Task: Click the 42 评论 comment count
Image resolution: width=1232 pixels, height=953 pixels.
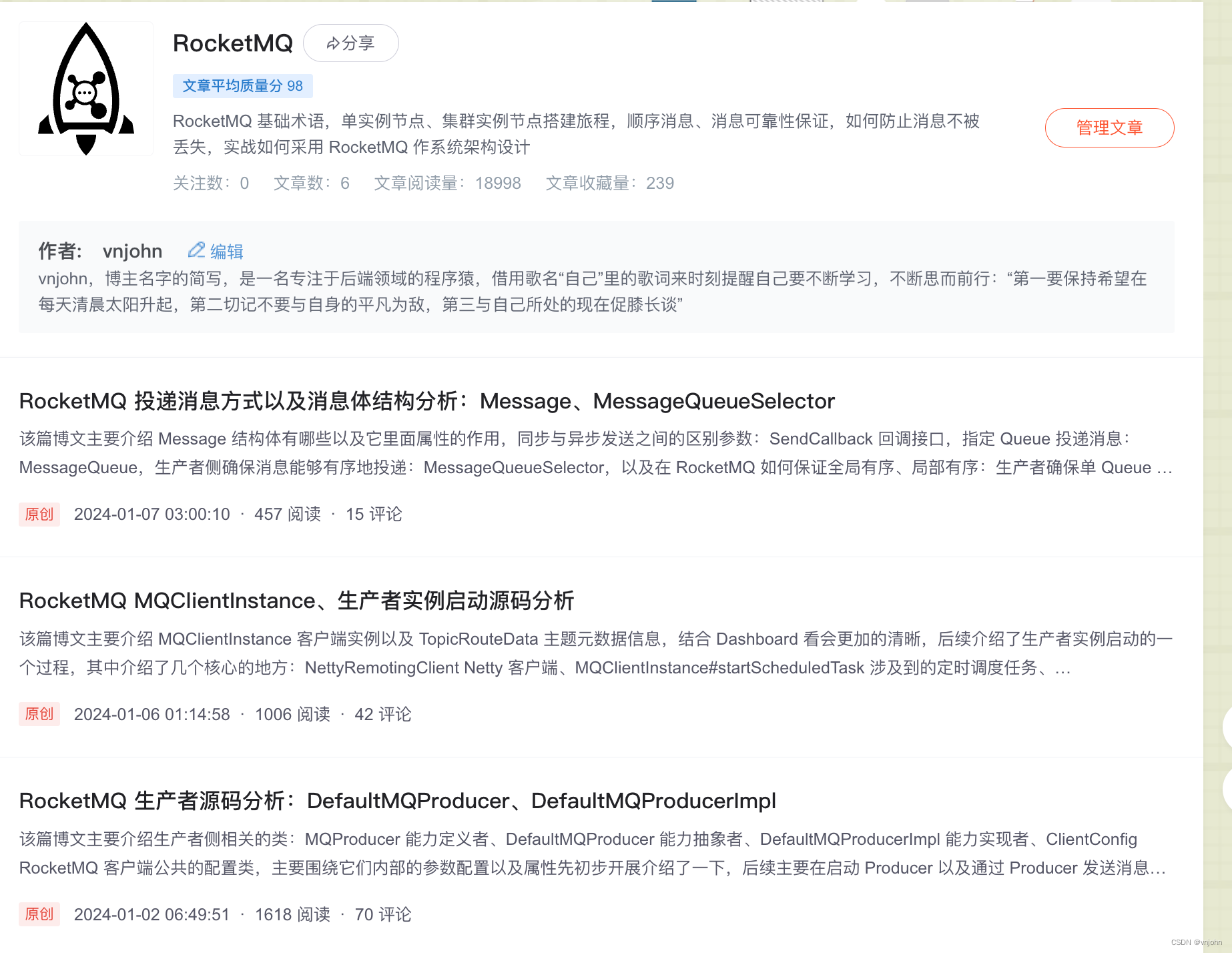Action: pos(383,714)
